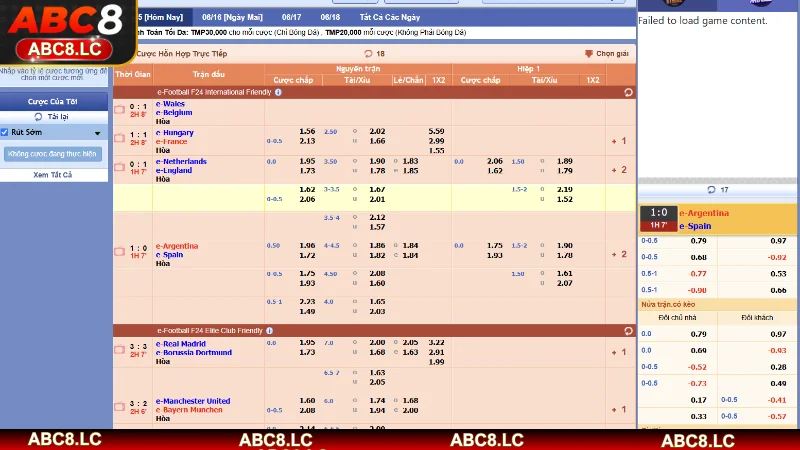
Task: Select odds 1.52 in the highlighted yellow row
Action: click(564, 199)
